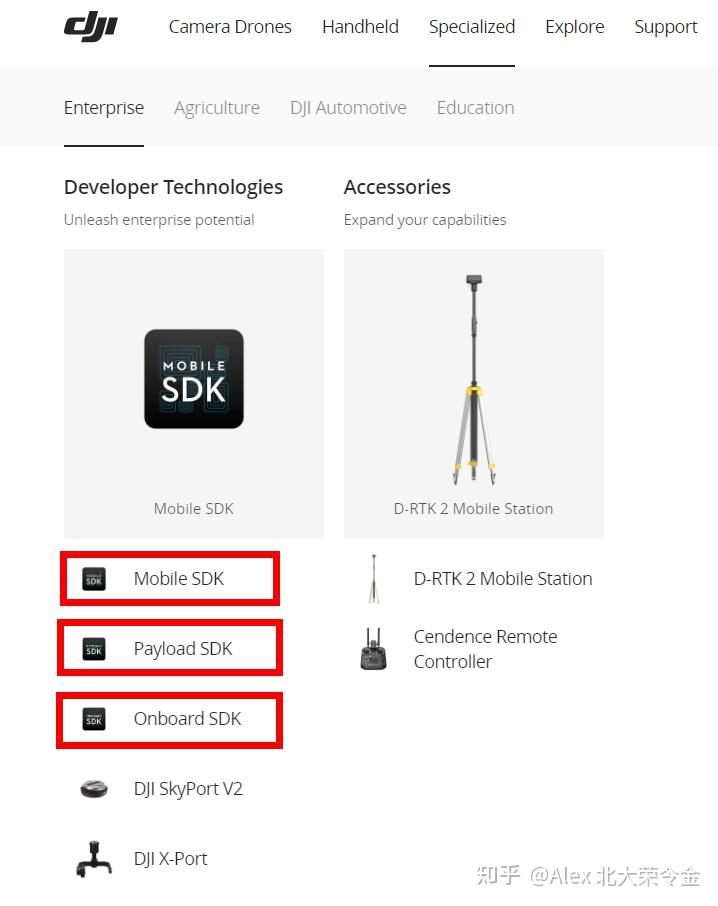The image size is (718, 906).
Task: Click the DJI logo
Action: pyautogui.click(x=90, y=27)
